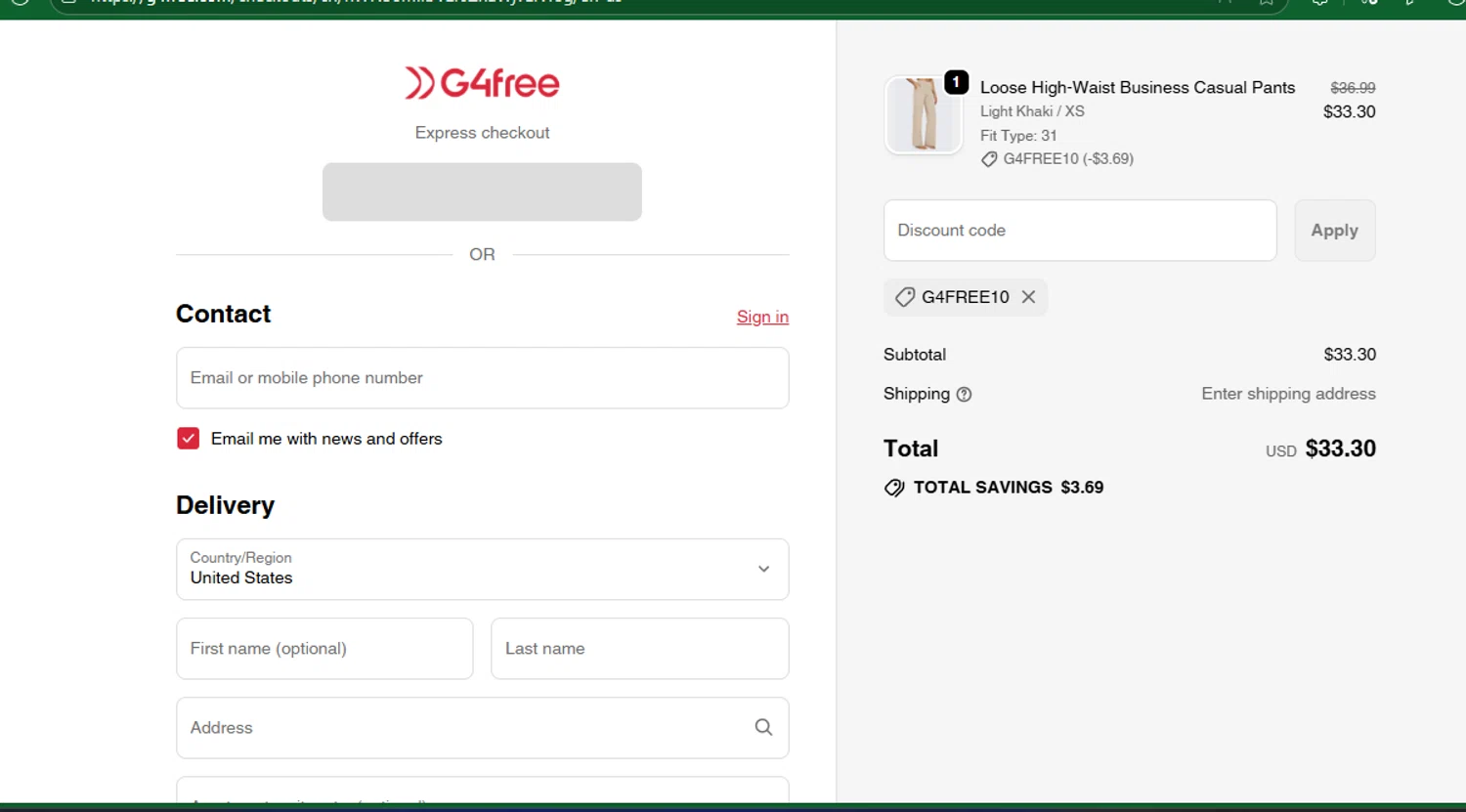The width and height of the screenshot is (1466, 812).
Task: Click the Fit Type: 31 text
Action: (1018, 136)
